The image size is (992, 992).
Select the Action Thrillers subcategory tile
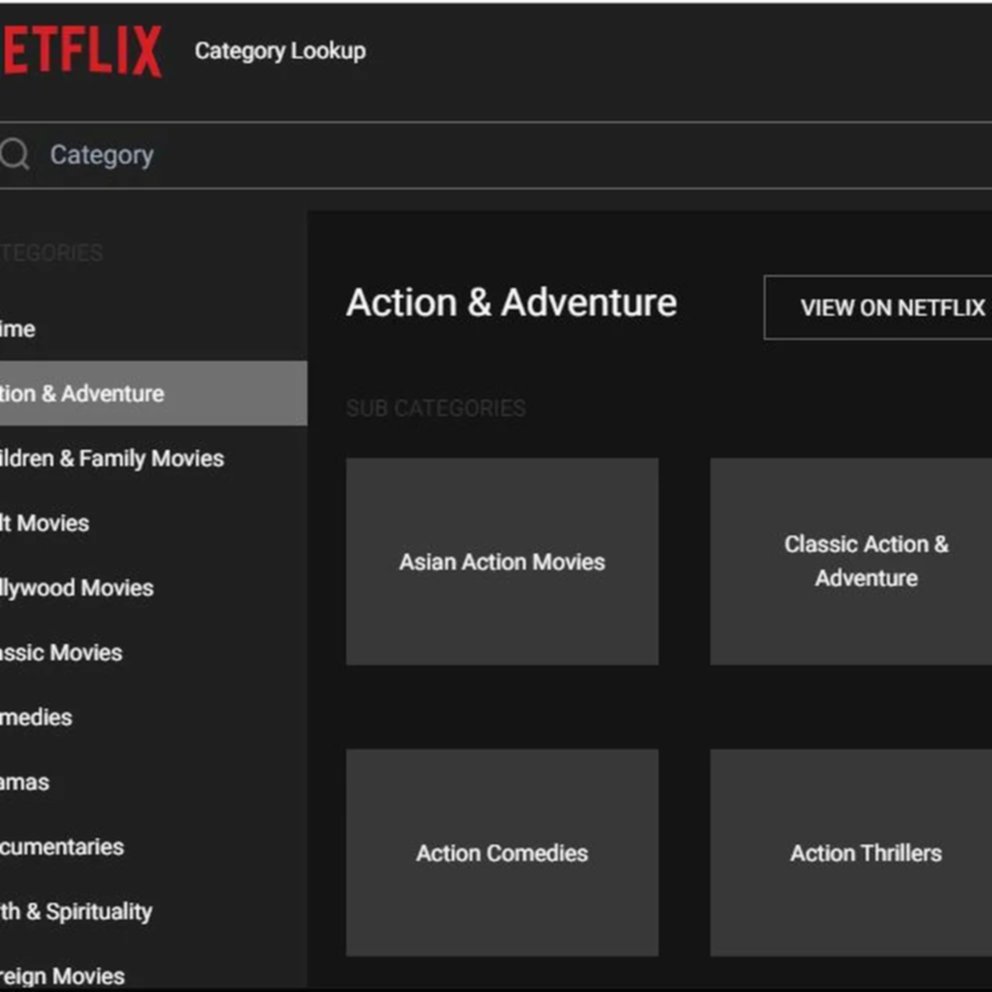pos(866,853)
